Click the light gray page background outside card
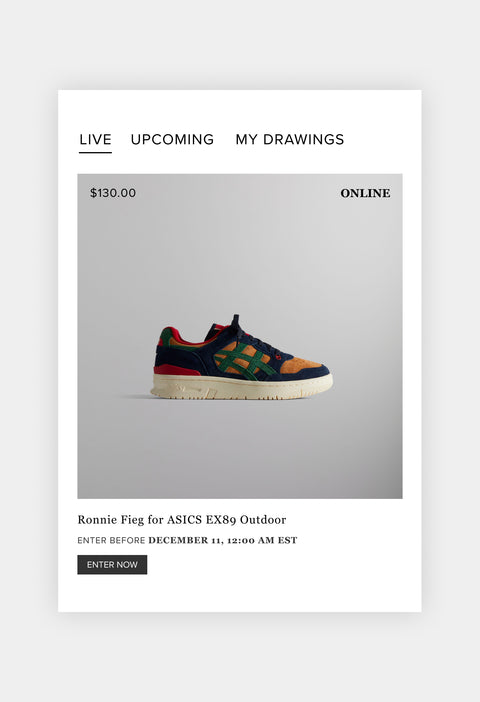Screen dimensions: 480x702 click(x=240, y=45)
